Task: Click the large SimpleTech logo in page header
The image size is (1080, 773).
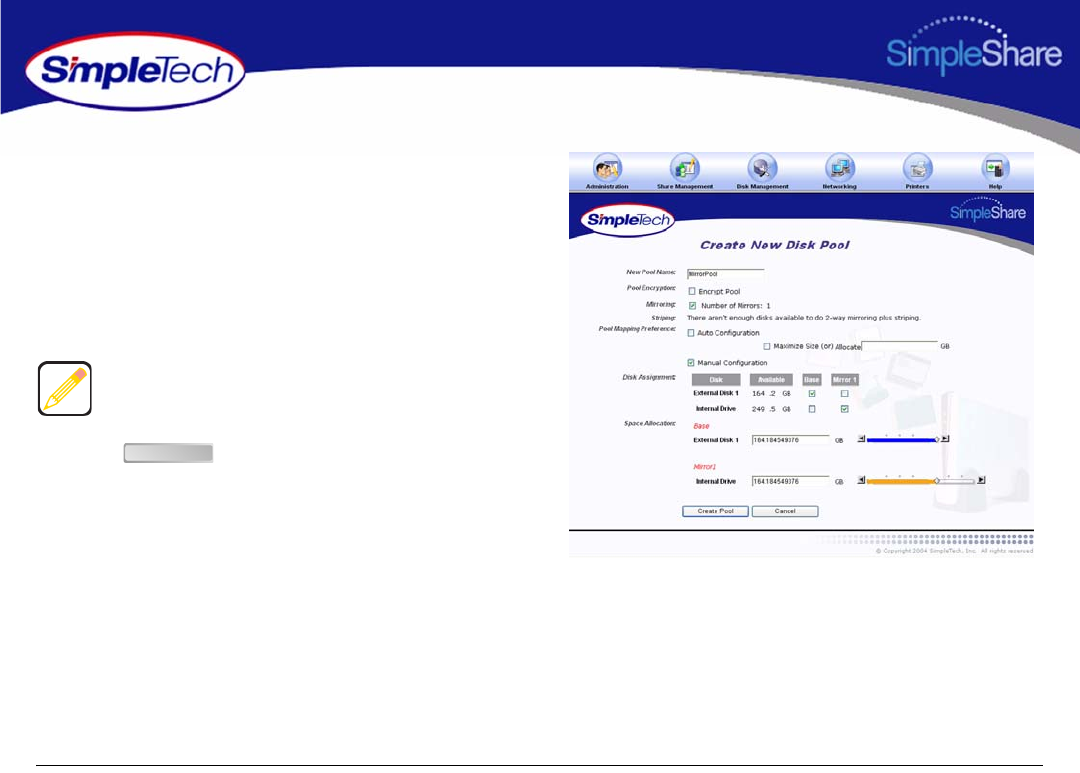Action: click(135, 71)
